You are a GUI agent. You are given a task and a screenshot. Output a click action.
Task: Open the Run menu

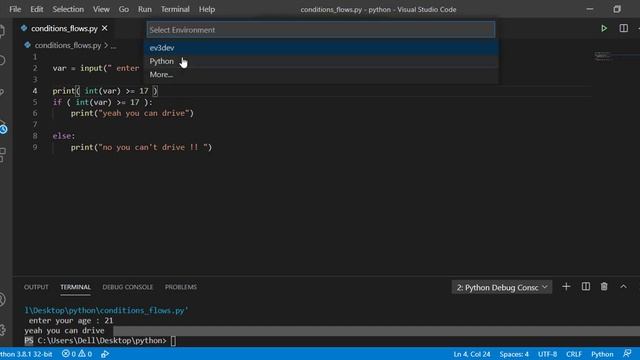coord(144,9)
